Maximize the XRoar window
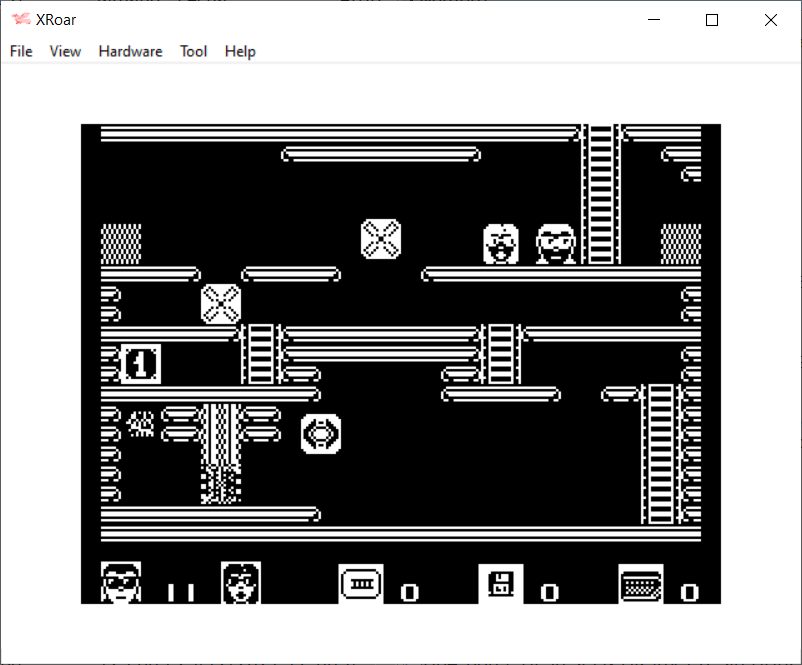The image size is (802, 665). pyautogui.click(x=712, y=20)
